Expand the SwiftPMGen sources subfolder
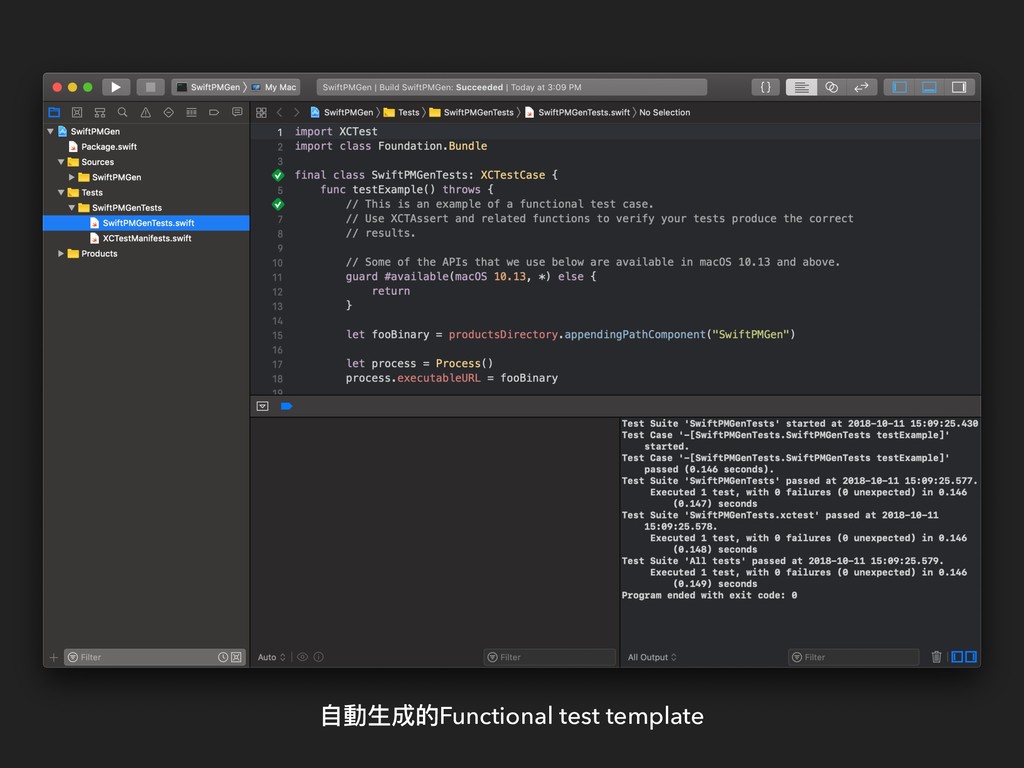 pyautogui.click(x=72, y=177)
